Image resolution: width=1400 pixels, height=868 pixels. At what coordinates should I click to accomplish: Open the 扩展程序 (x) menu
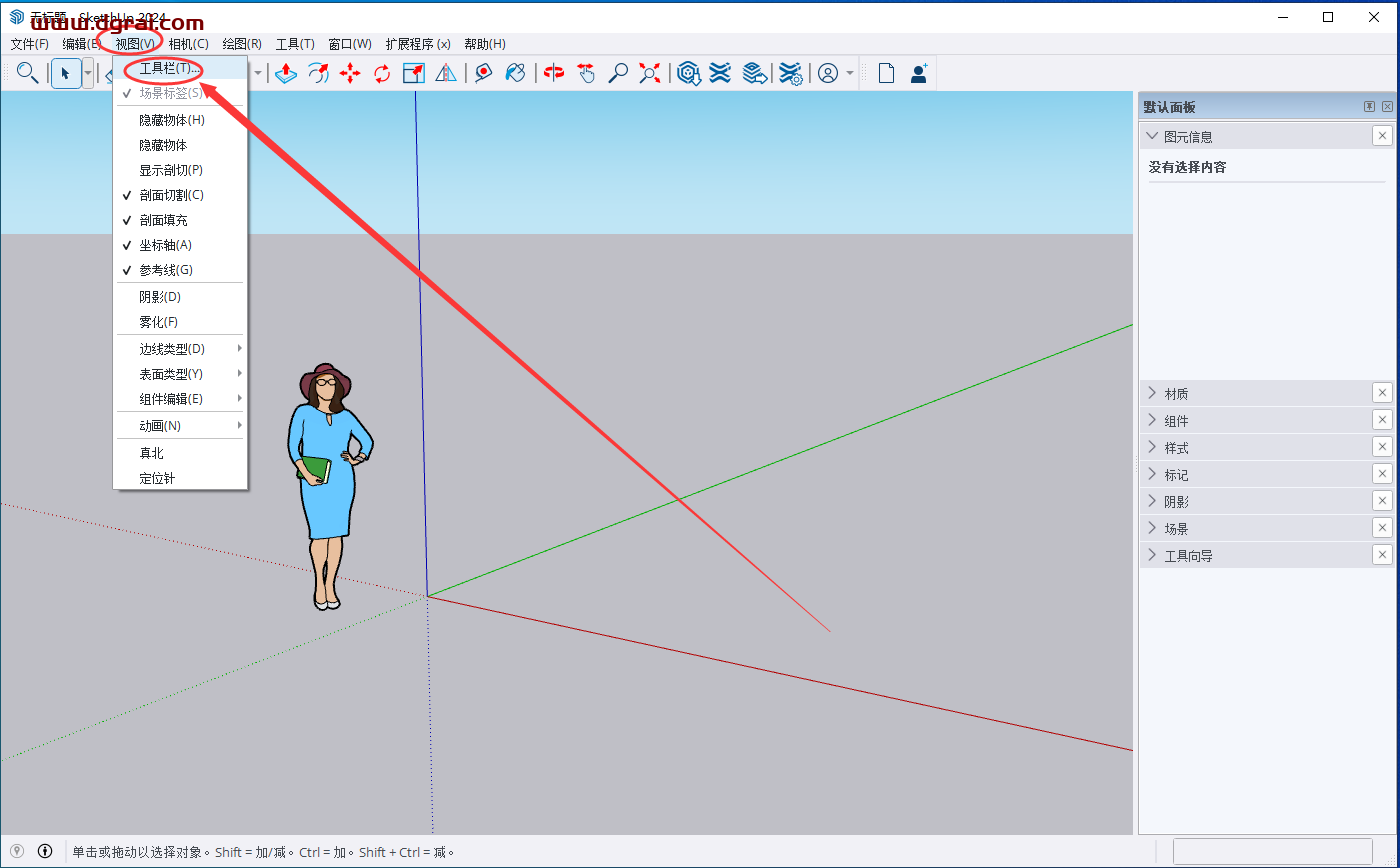(418, 44)
